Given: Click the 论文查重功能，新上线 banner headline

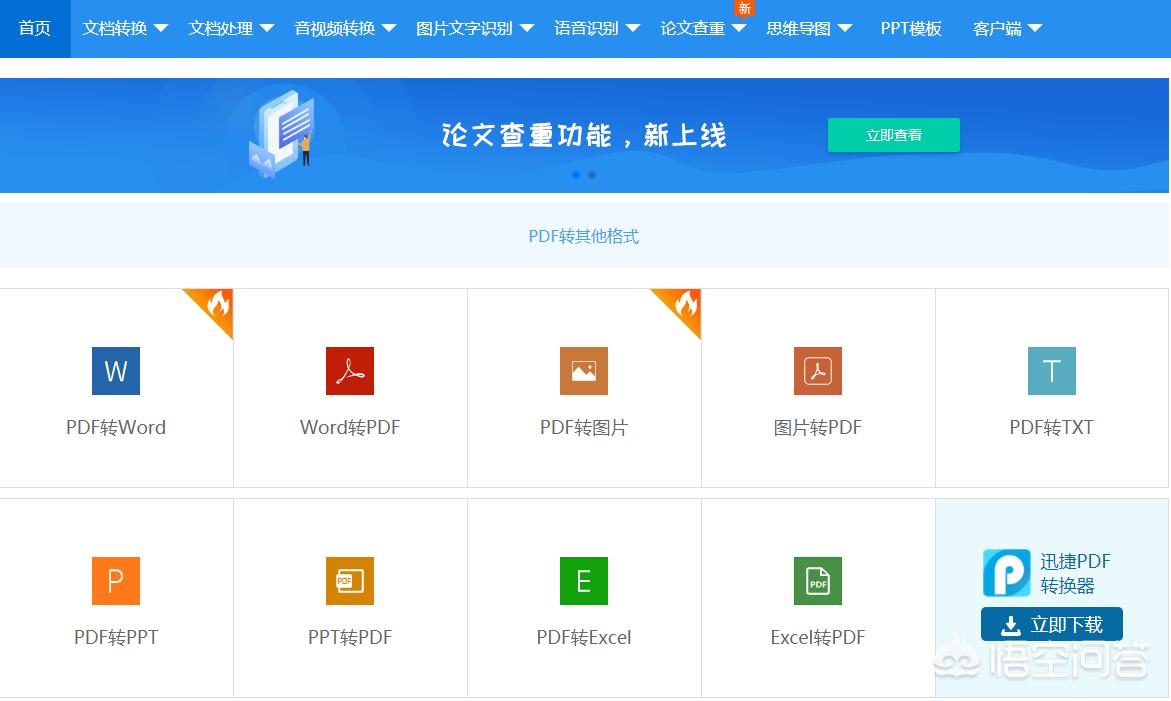Looking at the screenshot, I should click(584, 135).
